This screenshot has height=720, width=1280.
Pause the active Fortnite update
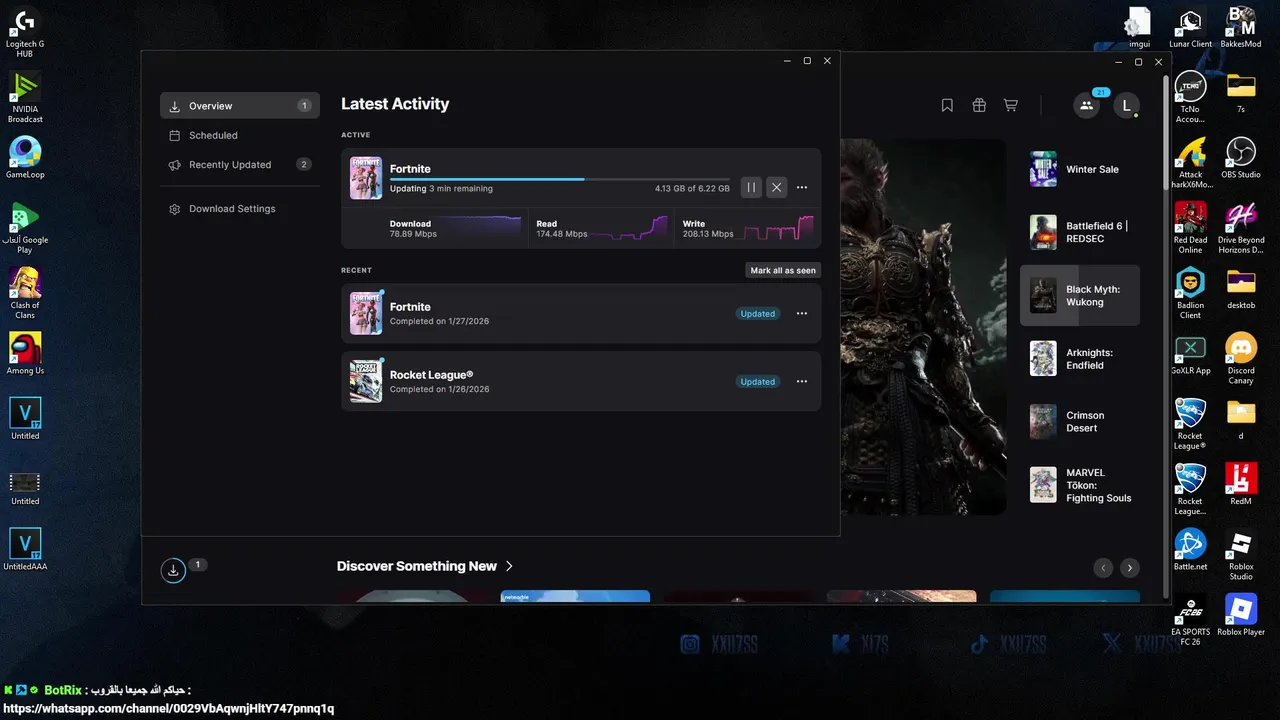751,187
